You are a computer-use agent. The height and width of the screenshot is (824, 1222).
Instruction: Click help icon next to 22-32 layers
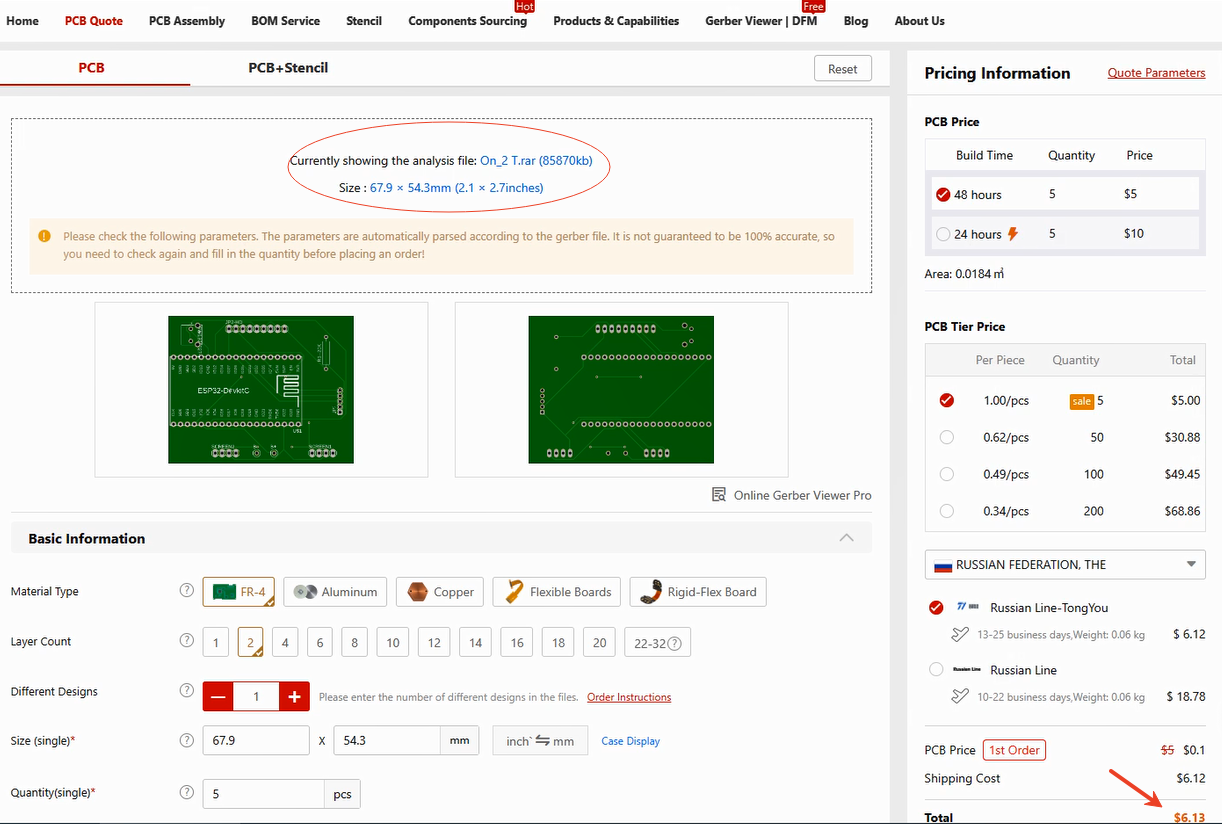click(x=675, y=643)
